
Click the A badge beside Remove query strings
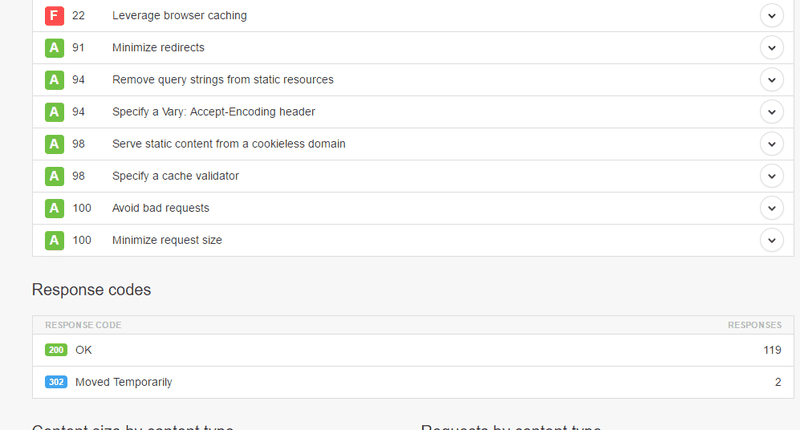(54, 80)
